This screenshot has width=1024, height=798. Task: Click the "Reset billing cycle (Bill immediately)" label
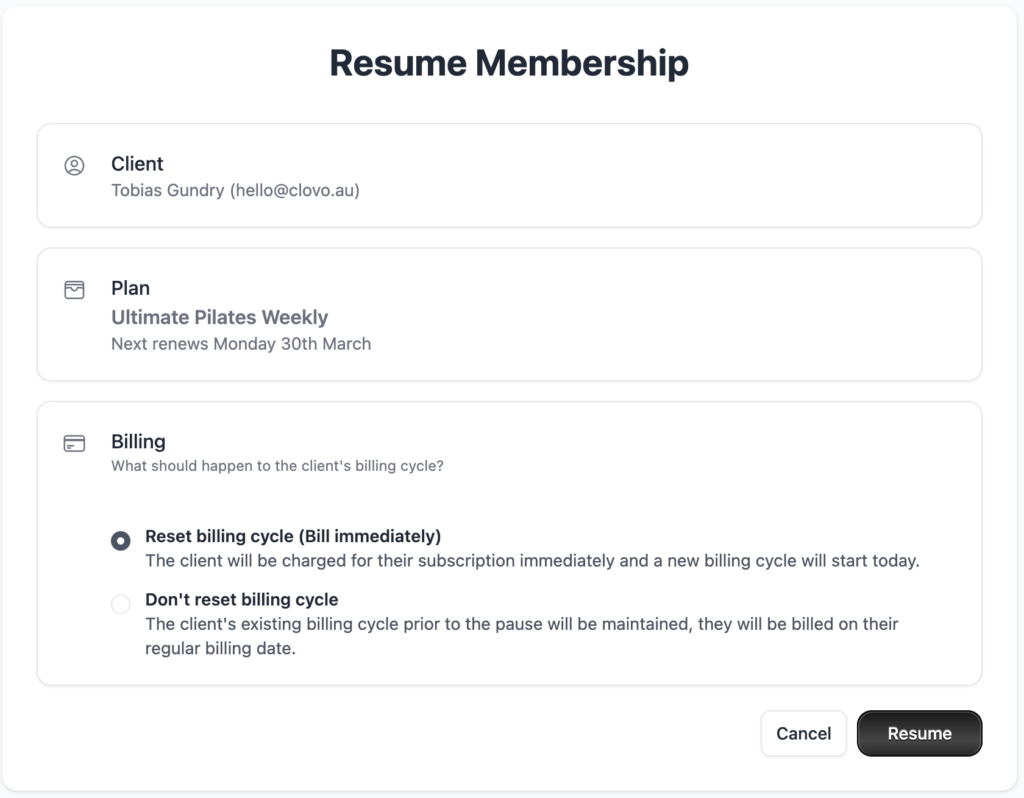click(x=293, y=536)
